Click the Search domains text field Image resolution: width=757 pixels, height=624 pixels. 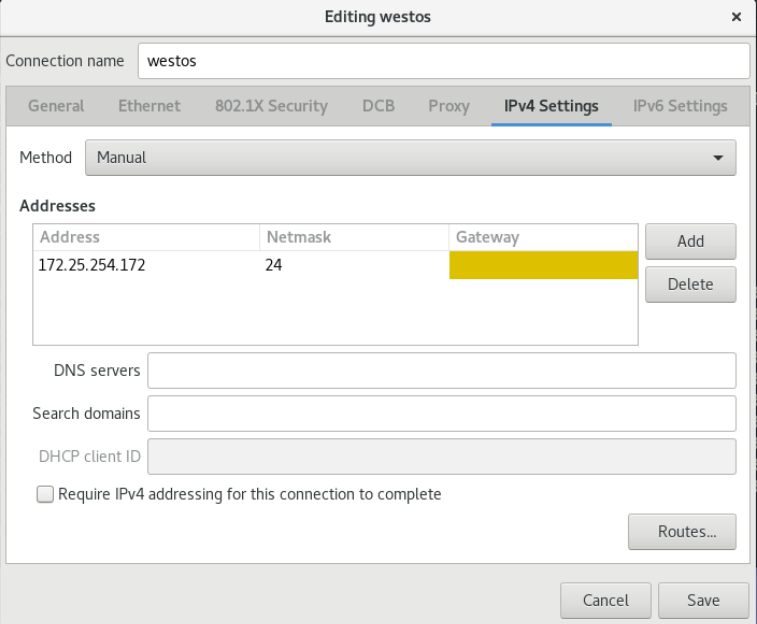click(x=442, y=414)
